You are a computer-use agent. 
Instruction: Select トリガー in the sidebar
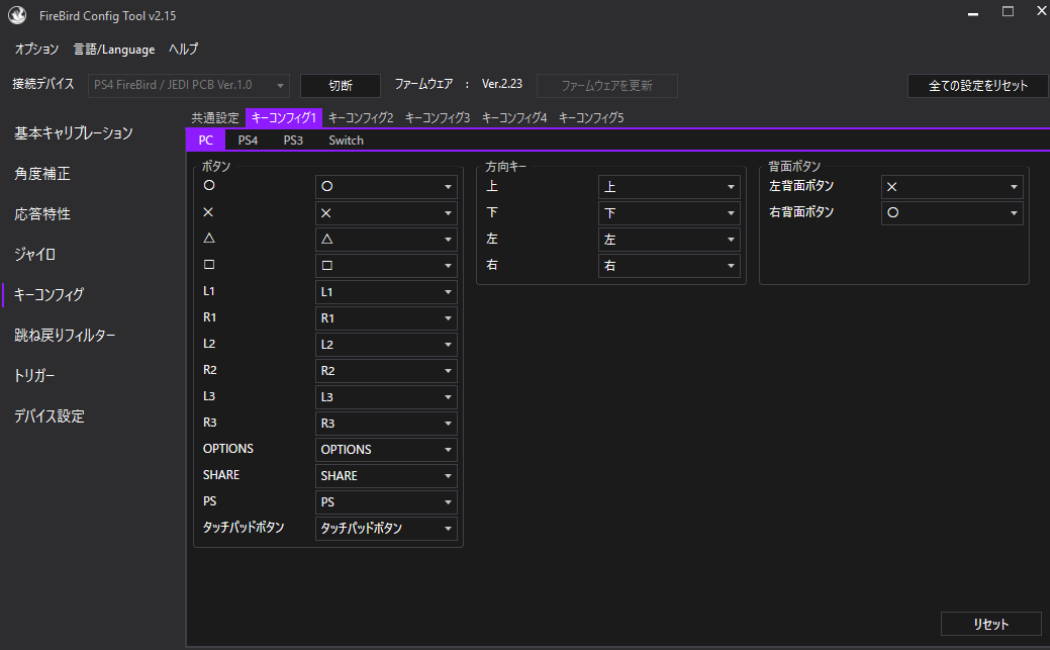point(35,376)
